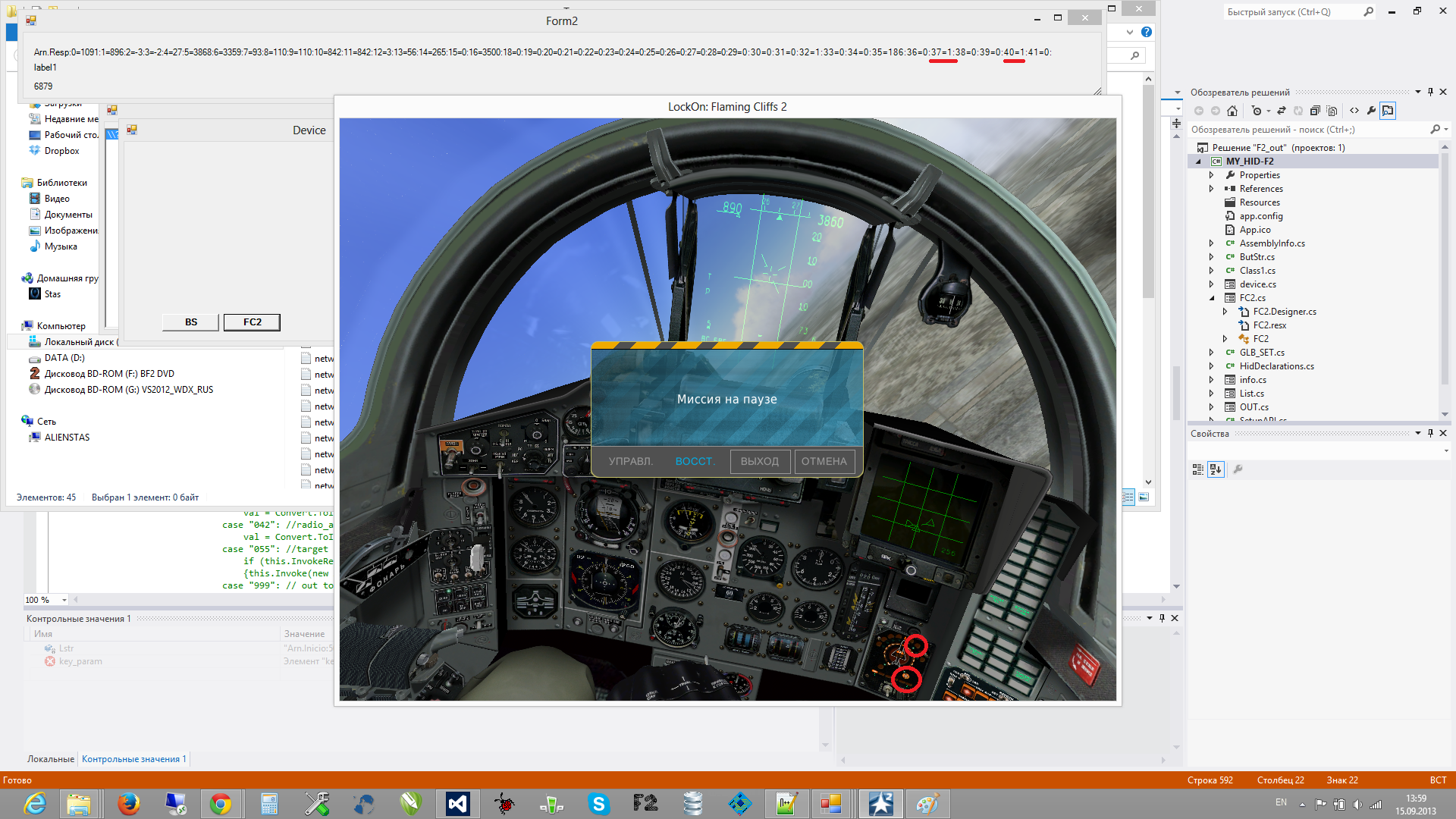1456x819 pixels.
Task: Click Solution Explorer vertical scrollbar
Action: click(1445, 281)
